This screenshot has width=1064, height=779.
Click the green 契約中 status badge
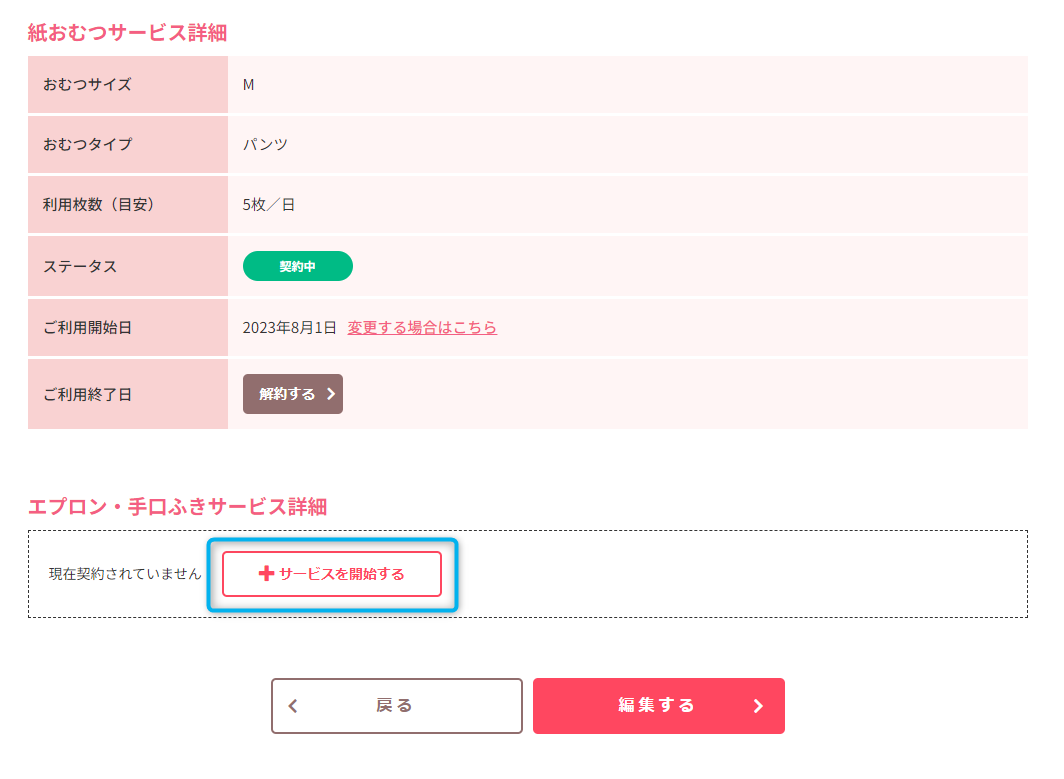297,266
